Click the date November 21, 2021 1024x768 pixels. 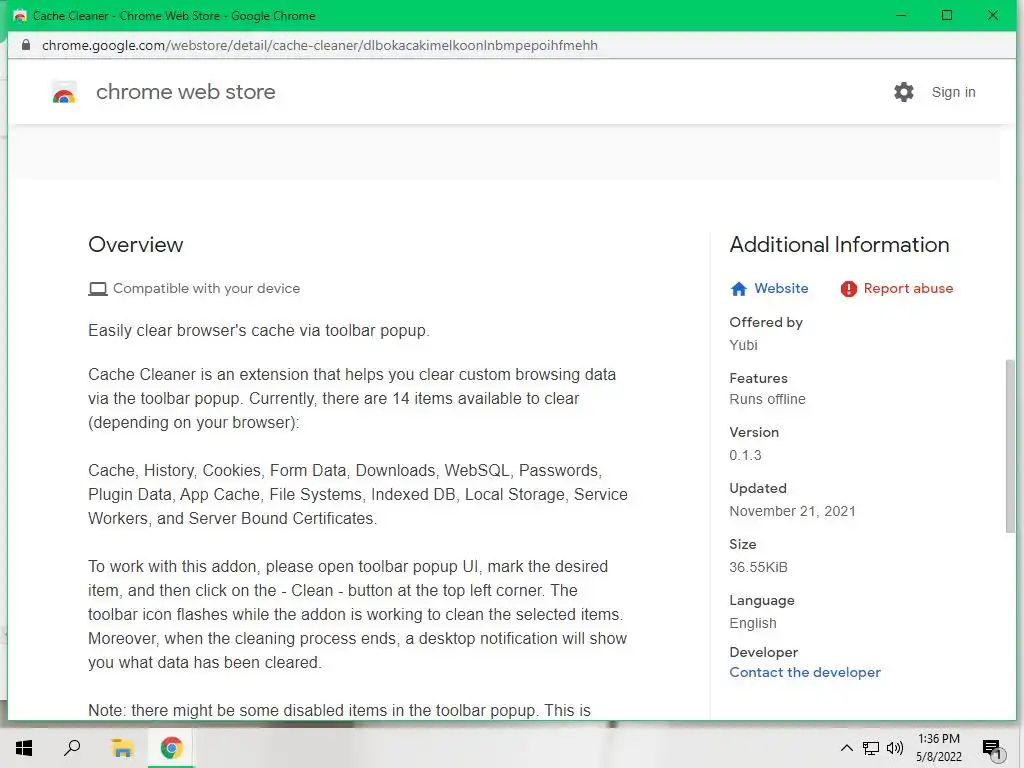[x=792, y=511]
